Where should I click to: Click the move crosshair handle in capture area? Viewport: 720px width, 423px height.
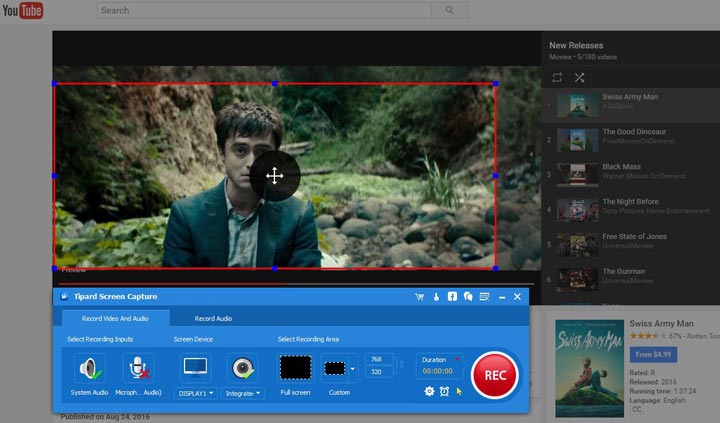(275, 175)
